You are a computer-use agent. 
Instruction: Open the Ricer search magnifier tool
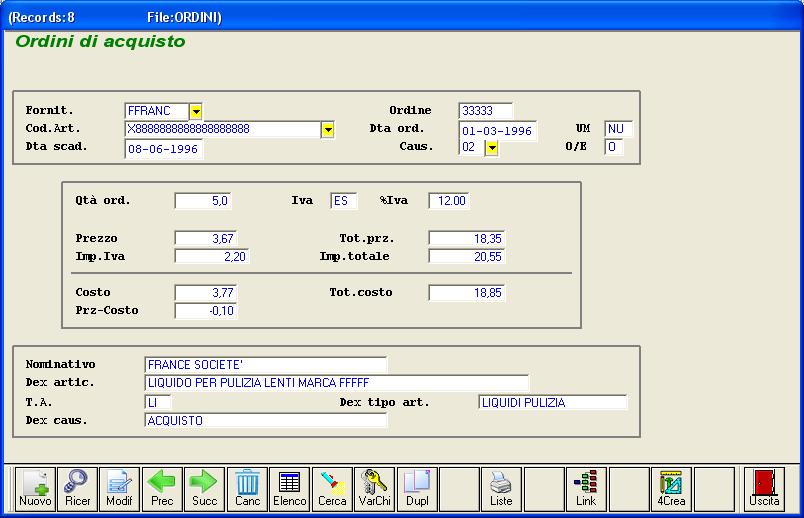click(x=77, y=489)
